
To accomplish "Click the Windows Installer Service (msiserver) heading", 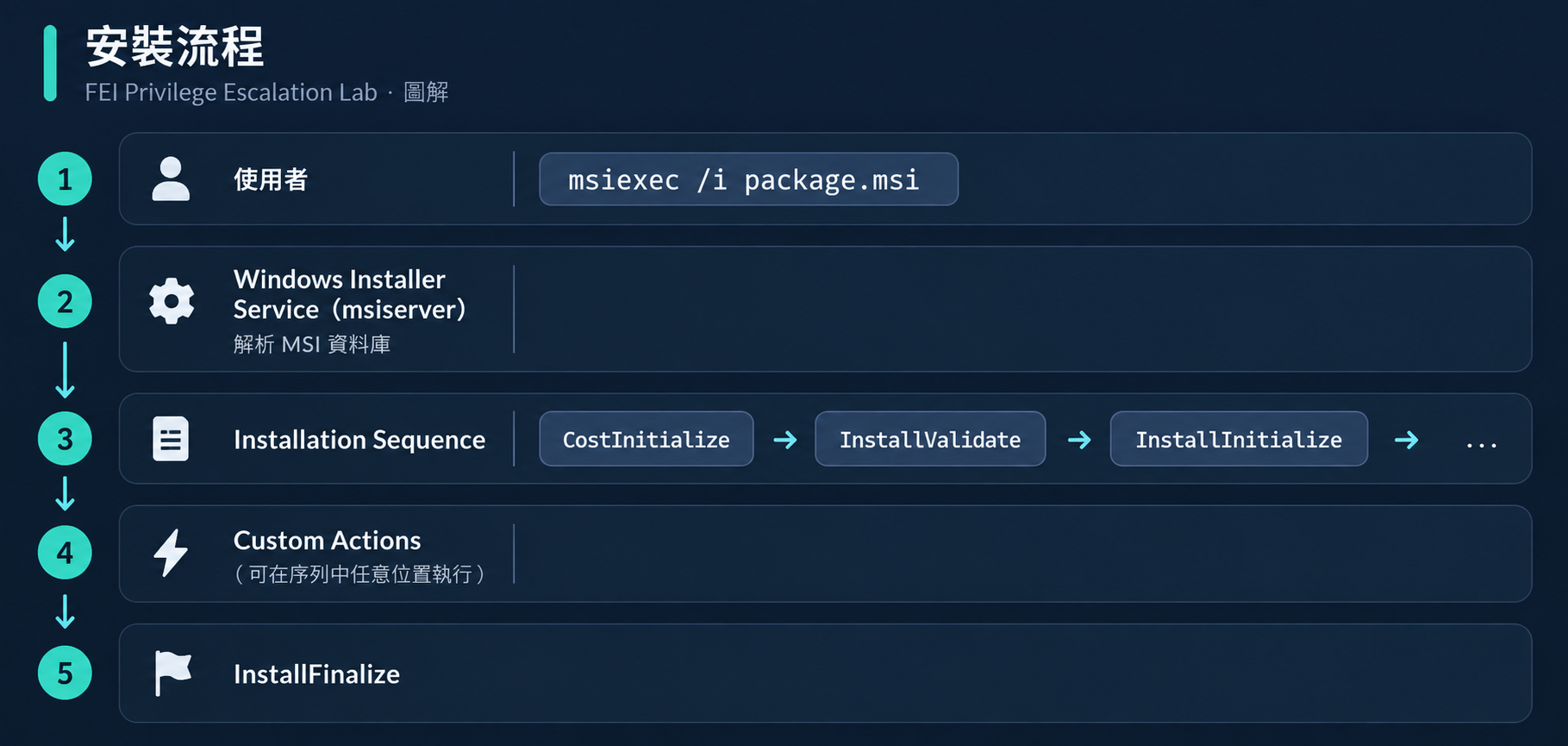I will click(x=349, y=294).
